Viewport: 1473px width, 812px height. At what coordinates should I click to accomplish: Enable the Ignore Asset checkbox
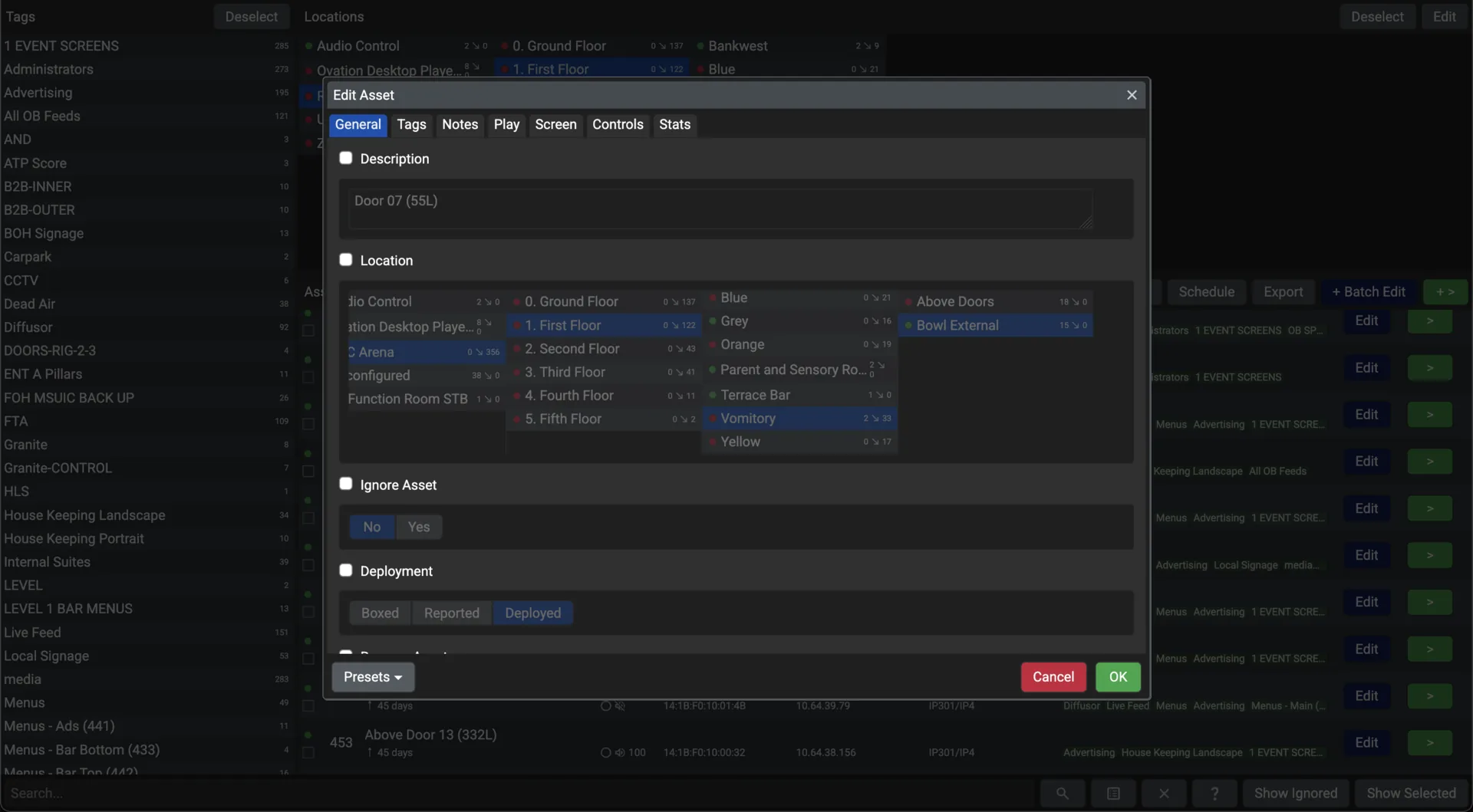(346, 484)
